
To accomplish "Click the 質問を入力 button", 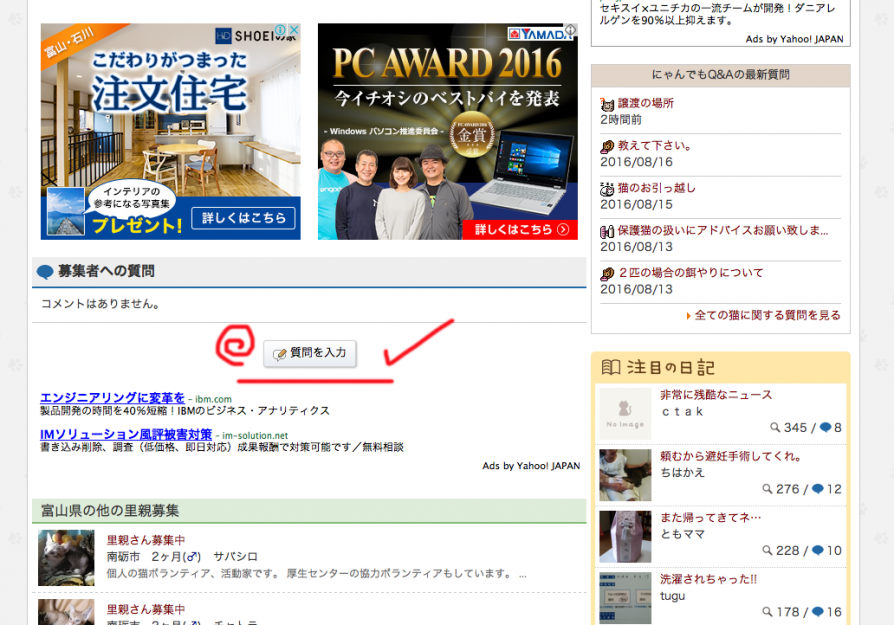I will point(310,353).
